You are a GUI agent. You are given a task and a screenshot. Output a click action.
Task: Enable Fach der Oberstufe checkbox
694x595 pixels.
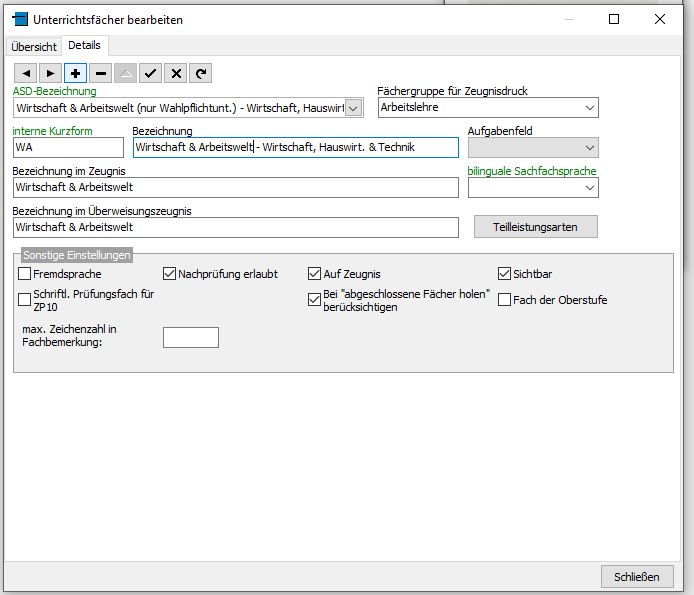click(x=504, y=300)
